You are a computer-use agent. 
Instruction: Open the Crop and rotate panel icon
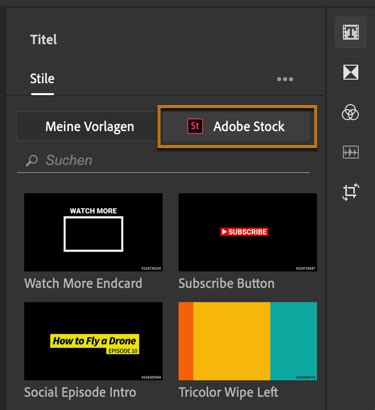coord(351,192)
